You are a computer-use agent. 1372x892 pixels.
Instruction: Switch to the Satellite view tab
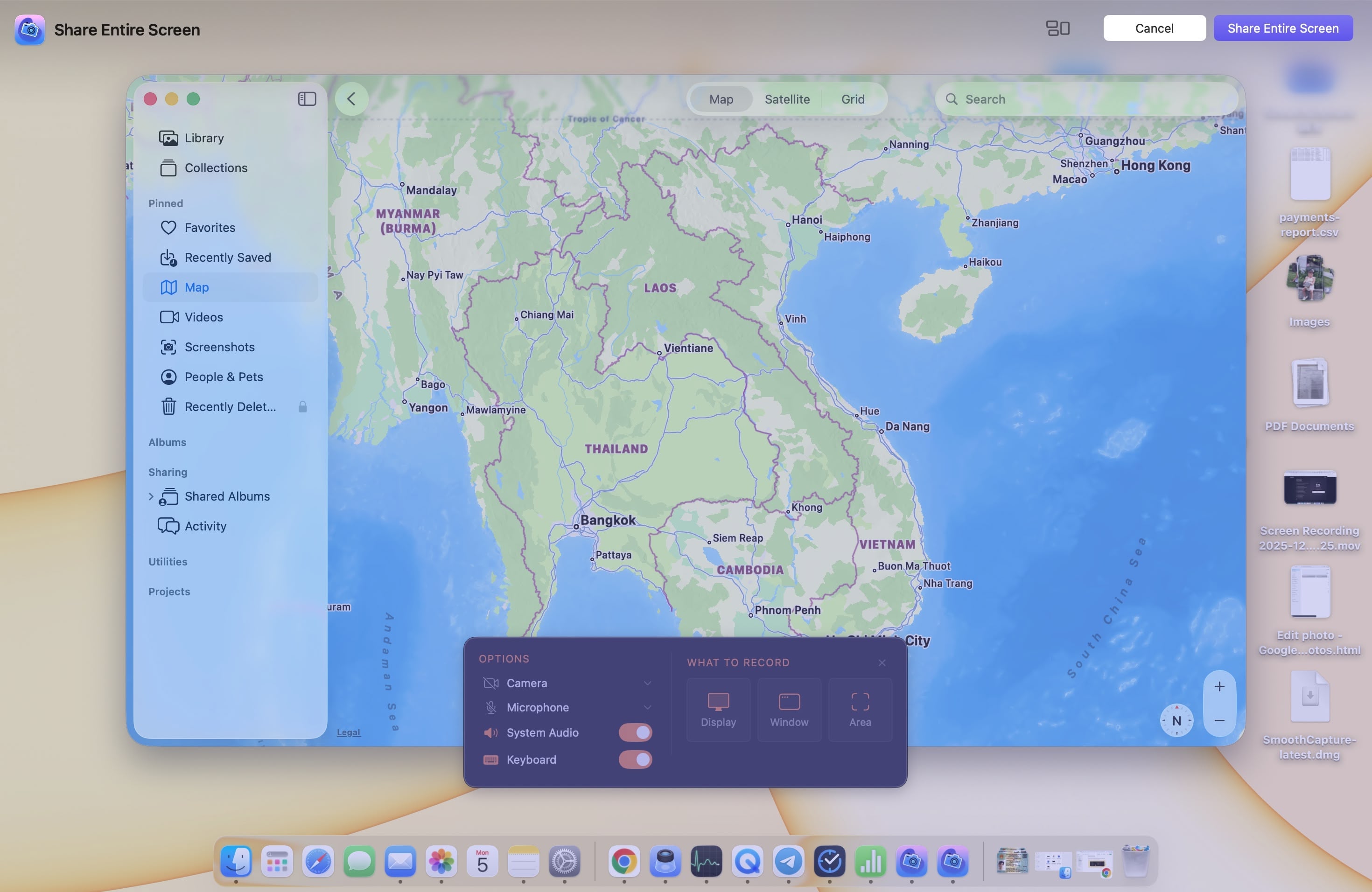(787, 99)
